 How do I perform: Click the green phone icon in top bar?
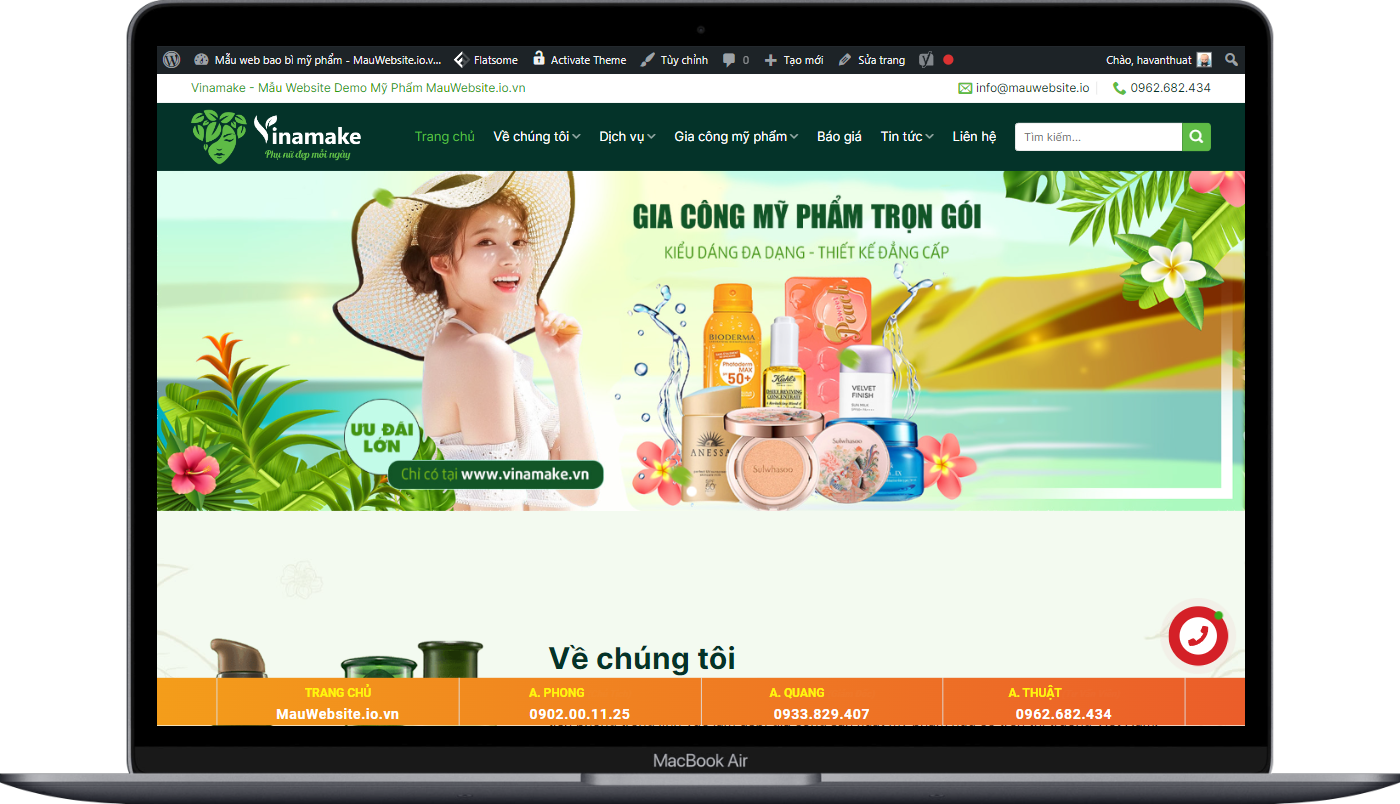pyautogui.click(x=1119, y=88)
